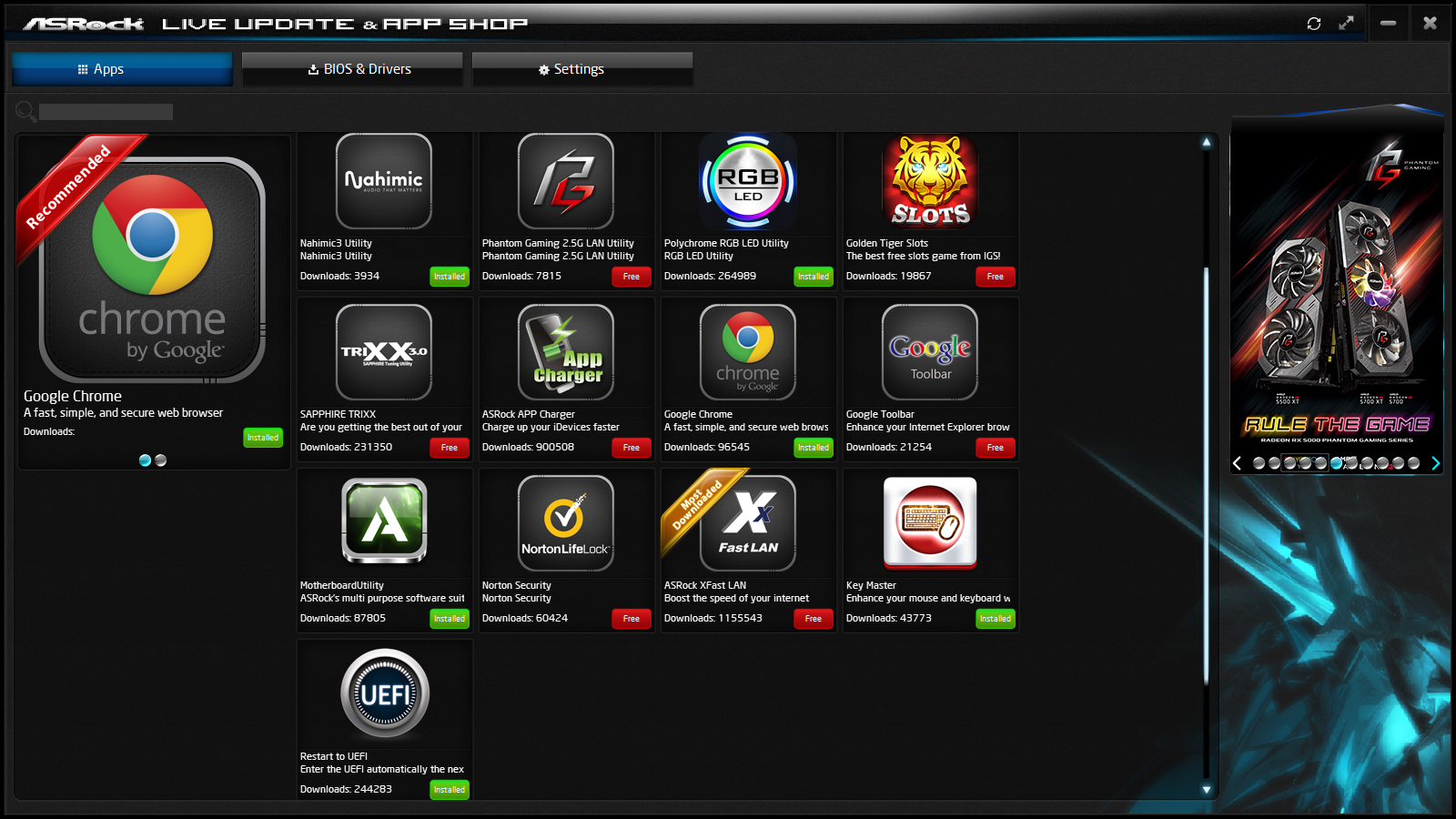
Task: Click the Free button for Phantom Gaming 2.5G LAN Utility
Action: pyautogui.click(x=632, y=277)
